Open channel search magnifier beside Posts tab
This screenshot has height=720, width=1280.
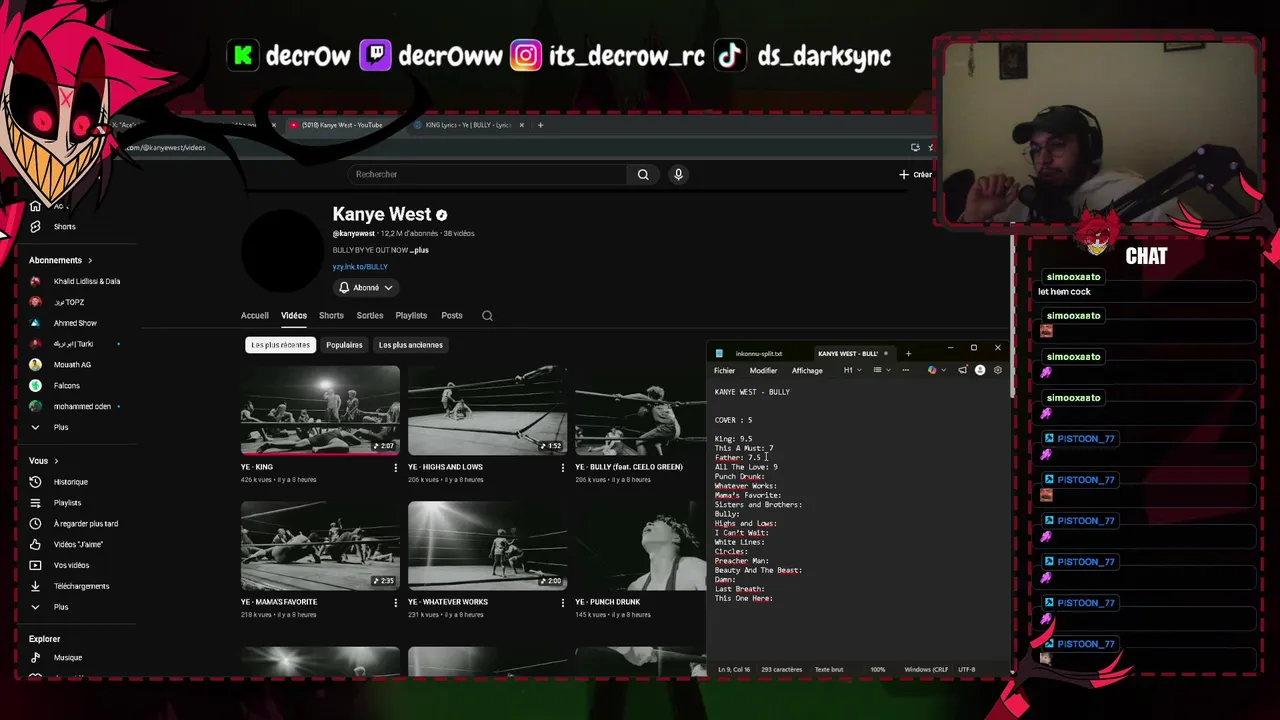point(487,316)
